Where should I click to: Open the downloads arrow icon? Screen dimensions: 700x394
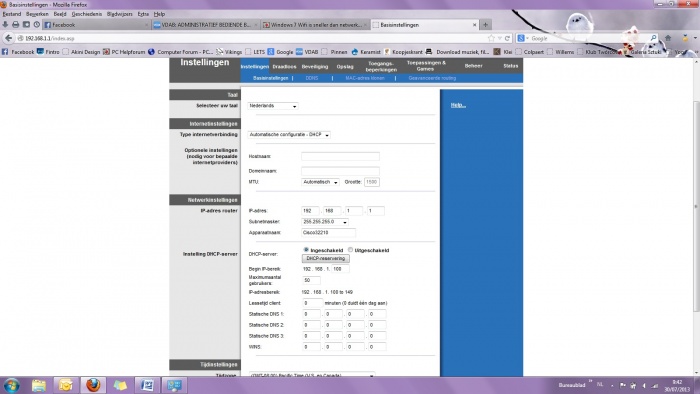[x=5, y=25]
